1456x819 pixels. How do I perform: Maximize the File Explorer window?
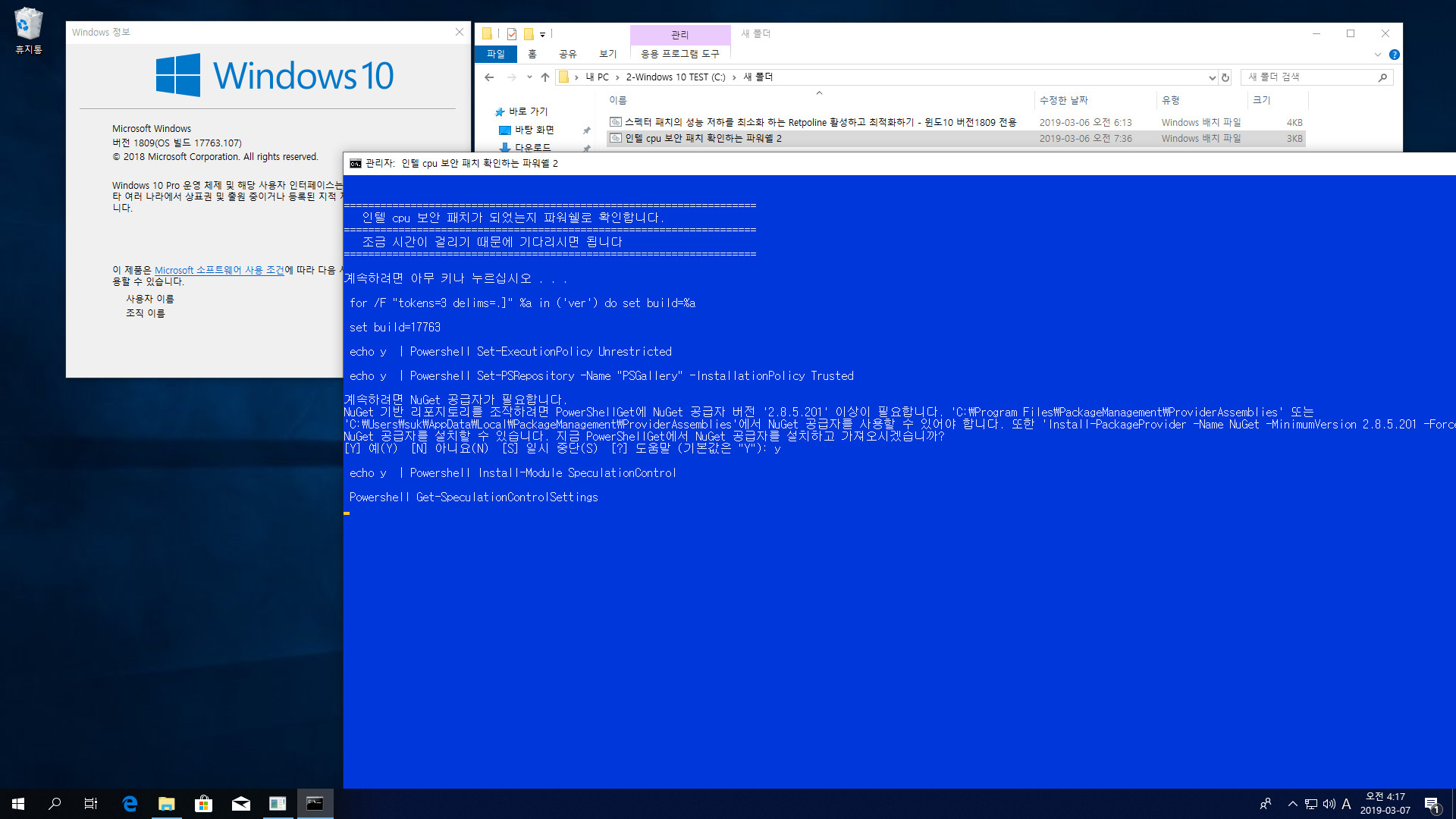click(x=1351, y=33)
